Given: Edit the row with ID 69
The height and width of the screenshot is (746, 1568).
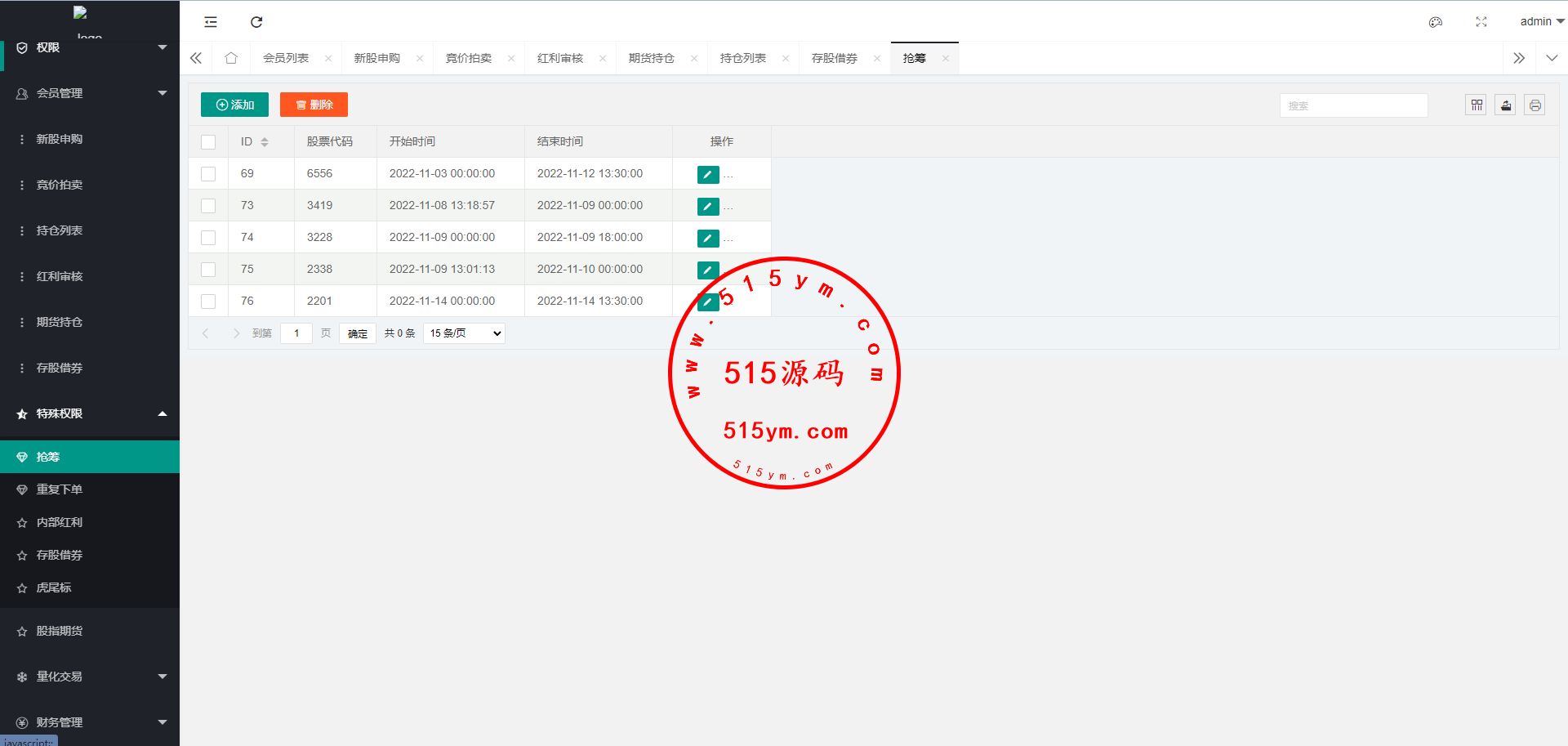Looking at the screenshot, I should click(708, 174).
